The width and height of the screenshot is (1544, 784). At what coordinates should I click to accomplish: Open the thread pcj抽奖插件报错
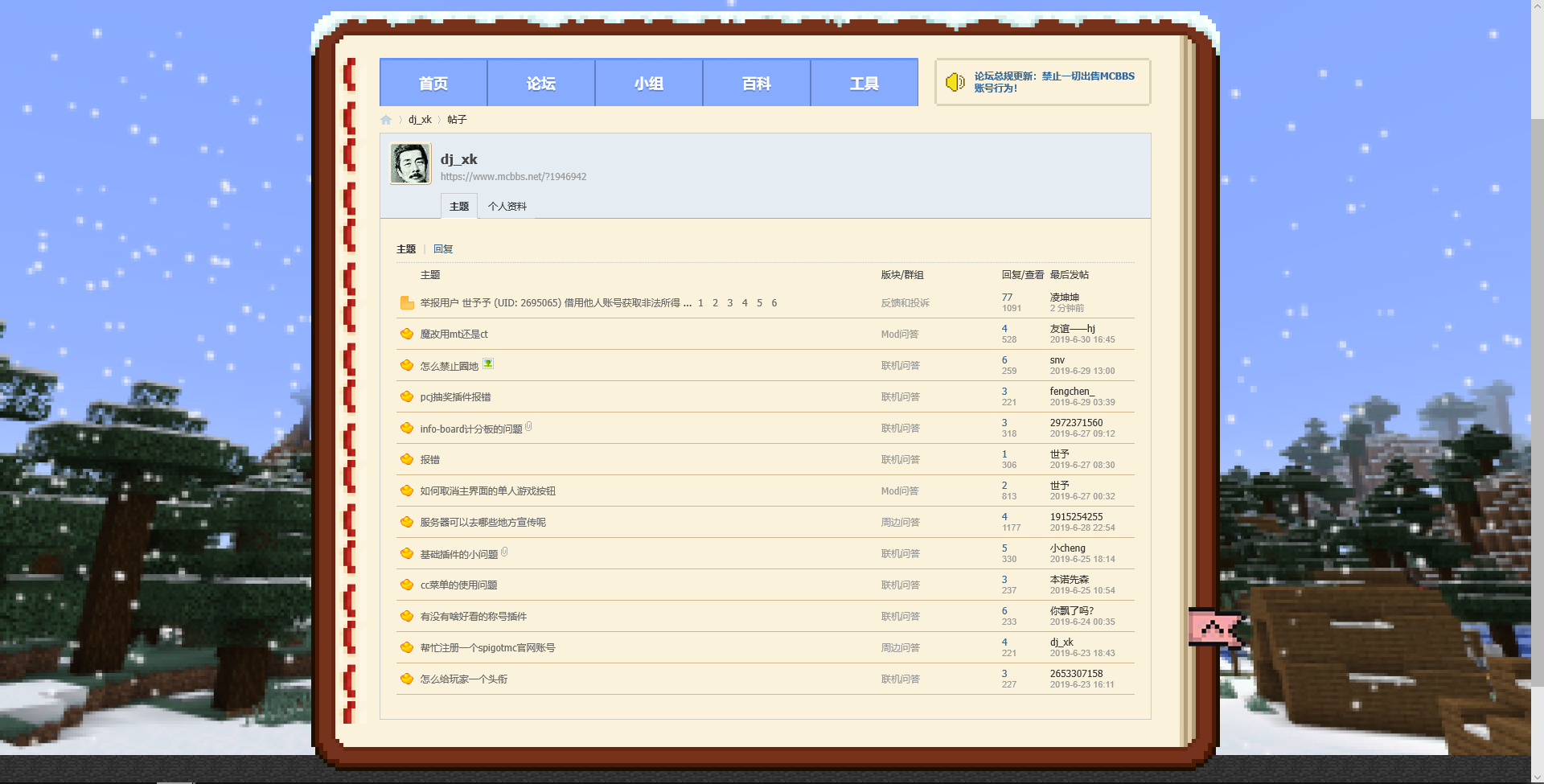455,397
